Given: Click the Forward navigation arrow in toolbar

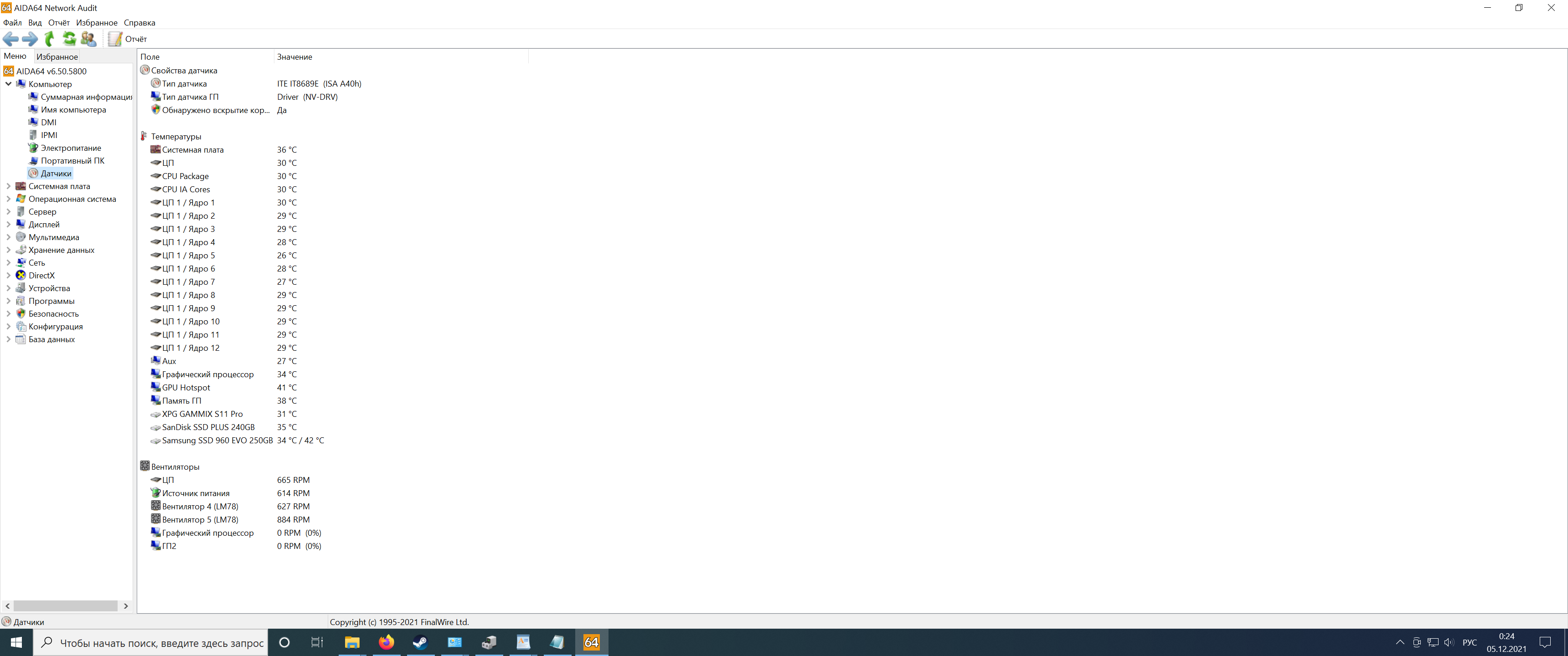Looking at the screenshot, I should pyautogui.click(x=29, y=39).
